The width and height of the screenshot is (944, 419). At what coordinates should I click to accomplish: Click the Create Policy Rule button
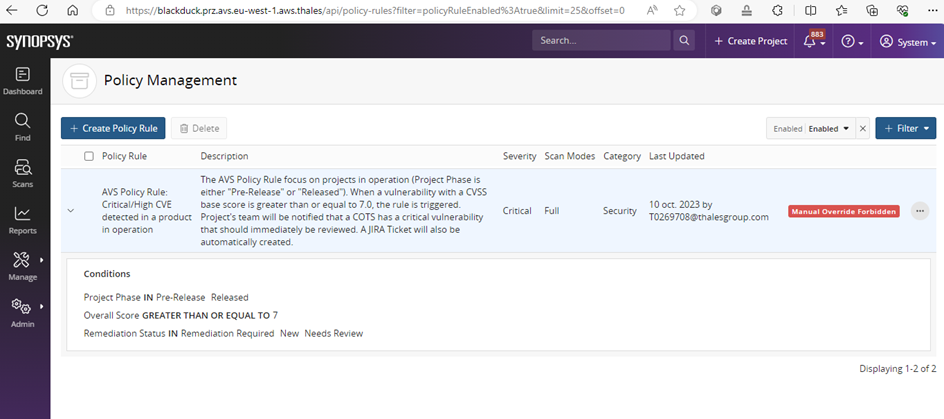pos(113,128)
